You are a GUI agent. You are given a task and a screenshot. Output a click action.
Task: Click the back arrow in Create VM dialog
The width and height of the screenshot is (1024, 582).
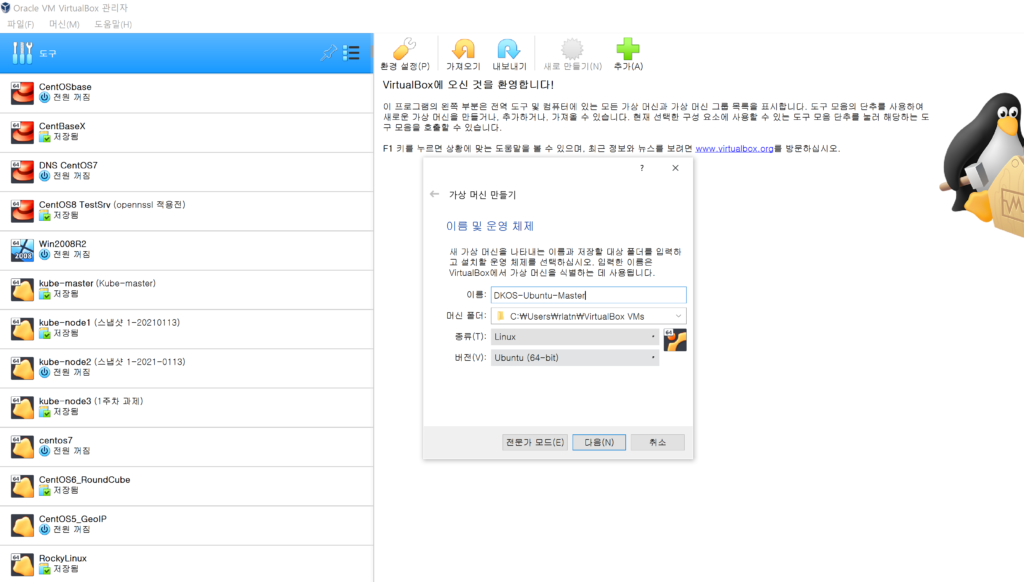[434, 194]
